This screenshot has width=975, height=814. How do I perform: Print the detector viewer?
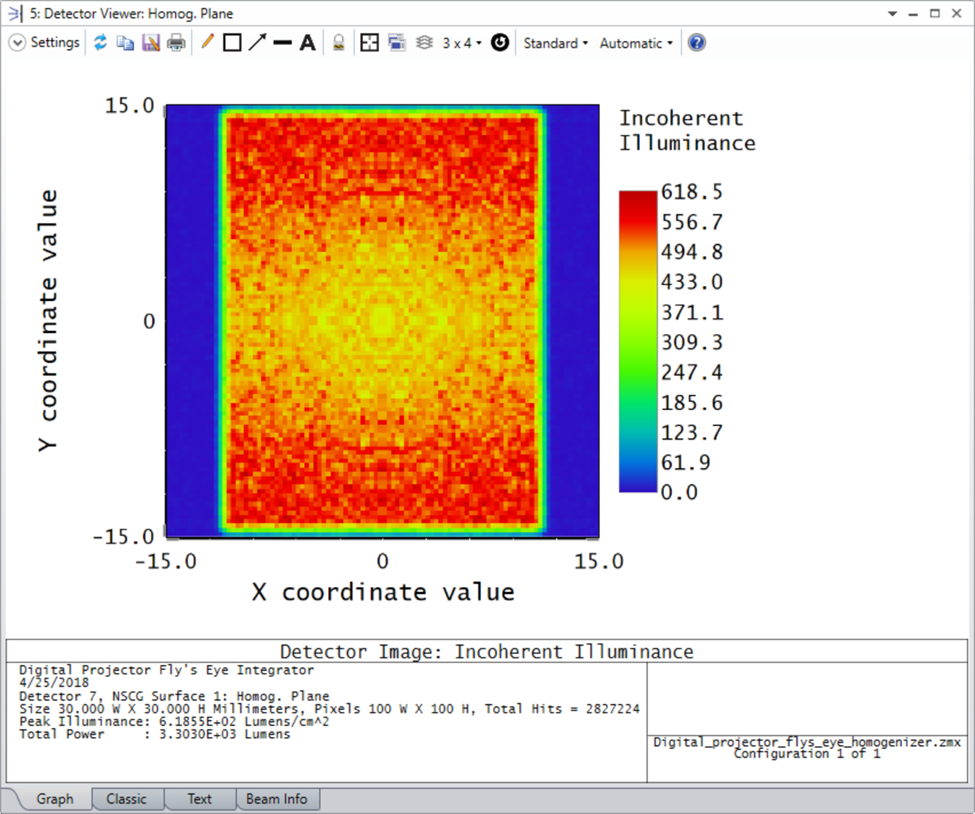177,42
